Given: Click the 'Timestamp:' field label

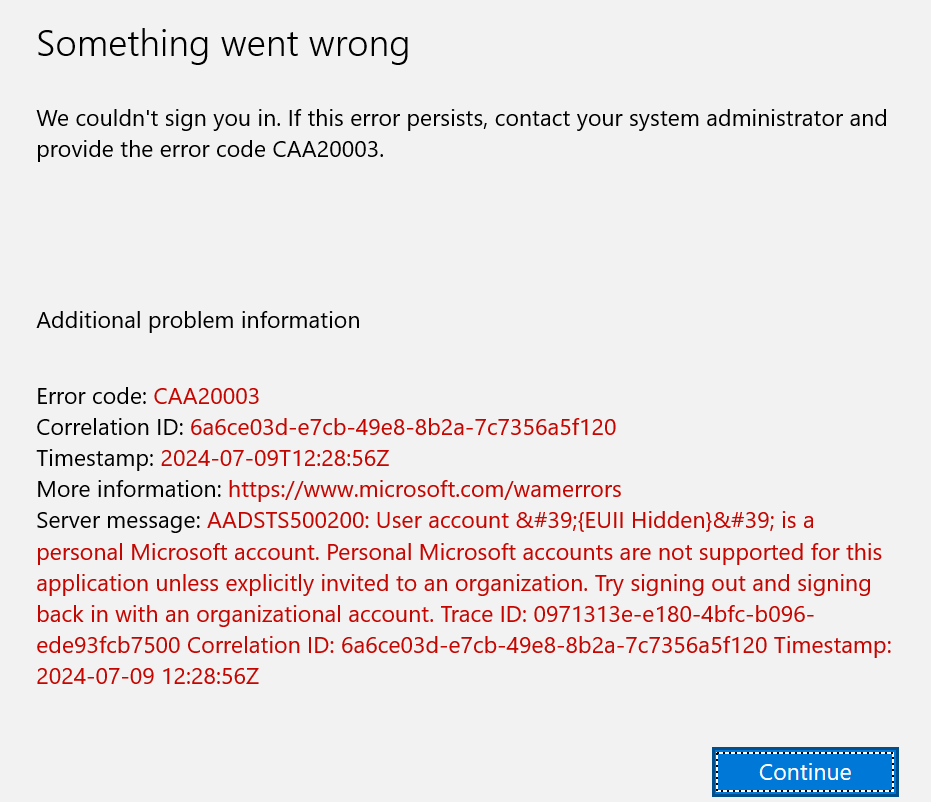Looking at the screenshot, I should point(95,458).
